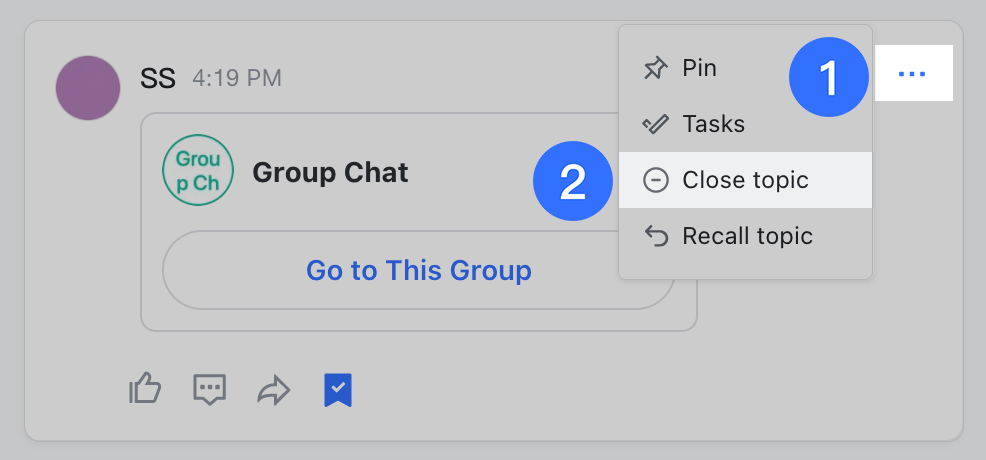Screen dimensions: 986x460
Task: Click the circled minus Close topic icon
Action: [x=655, y=180]
